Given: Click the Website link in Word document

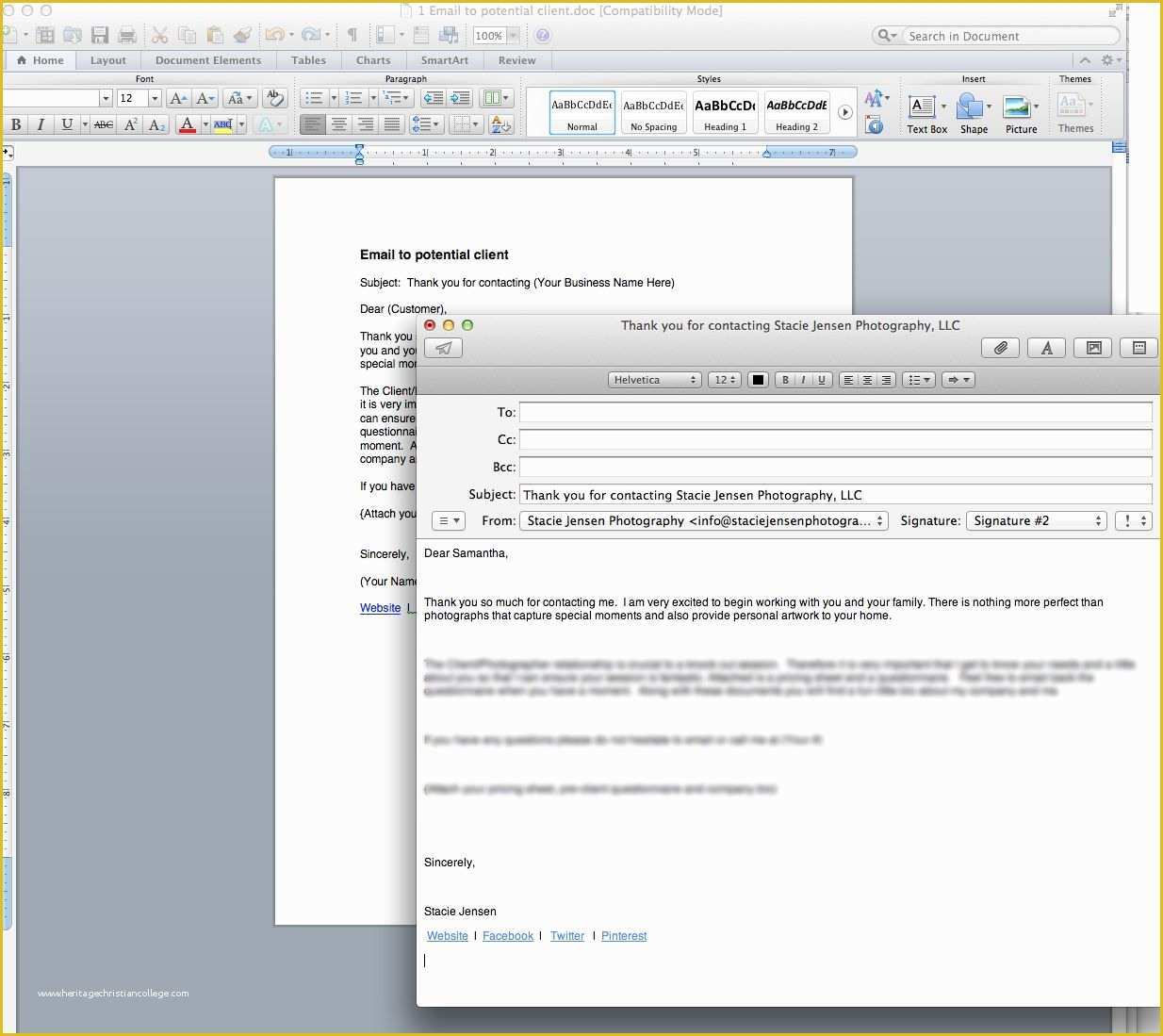Looking at the screenshot, I should tap(380, 608).
